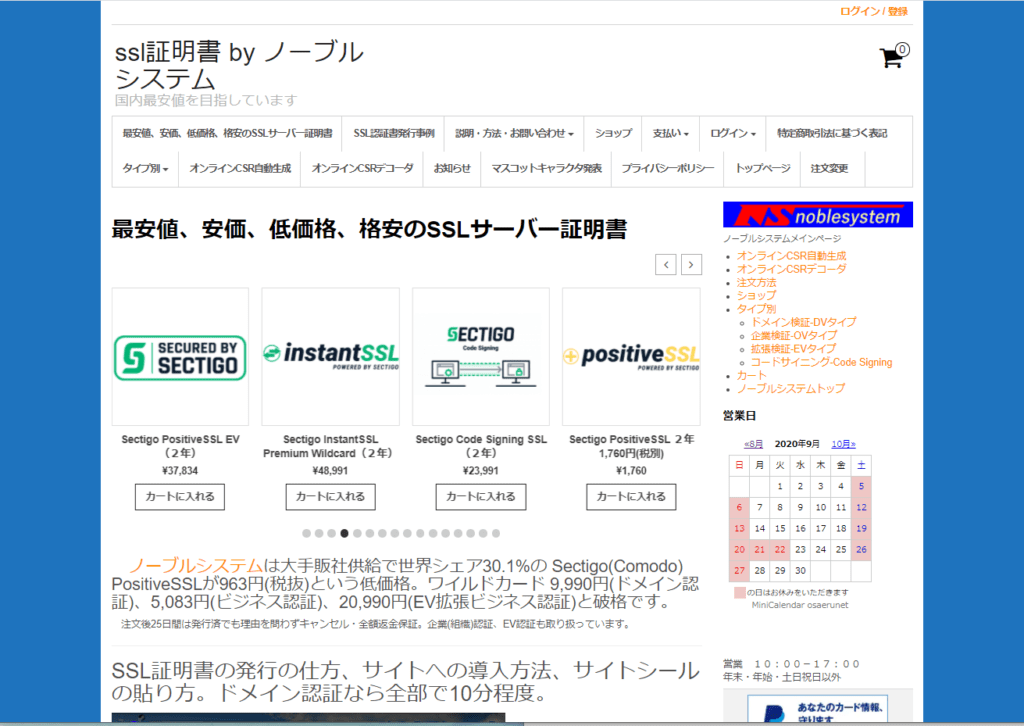Open SSL認証書発行事例 menu item
Screen dimensions: 1024x726
pos(394,133)
